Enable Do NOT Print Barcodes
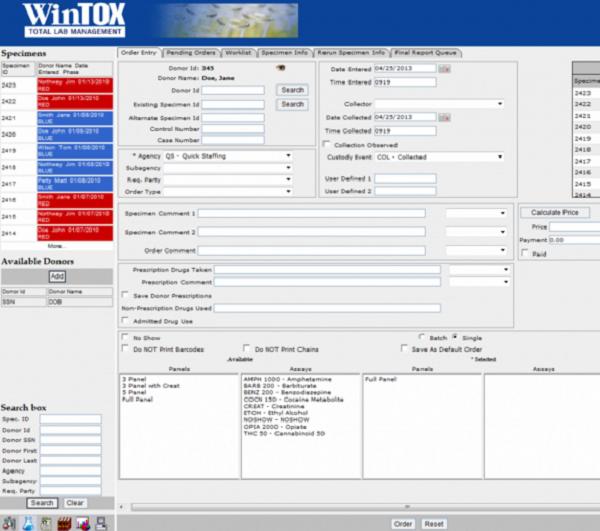Screen dimensions: 600x531 pos(125,349)
